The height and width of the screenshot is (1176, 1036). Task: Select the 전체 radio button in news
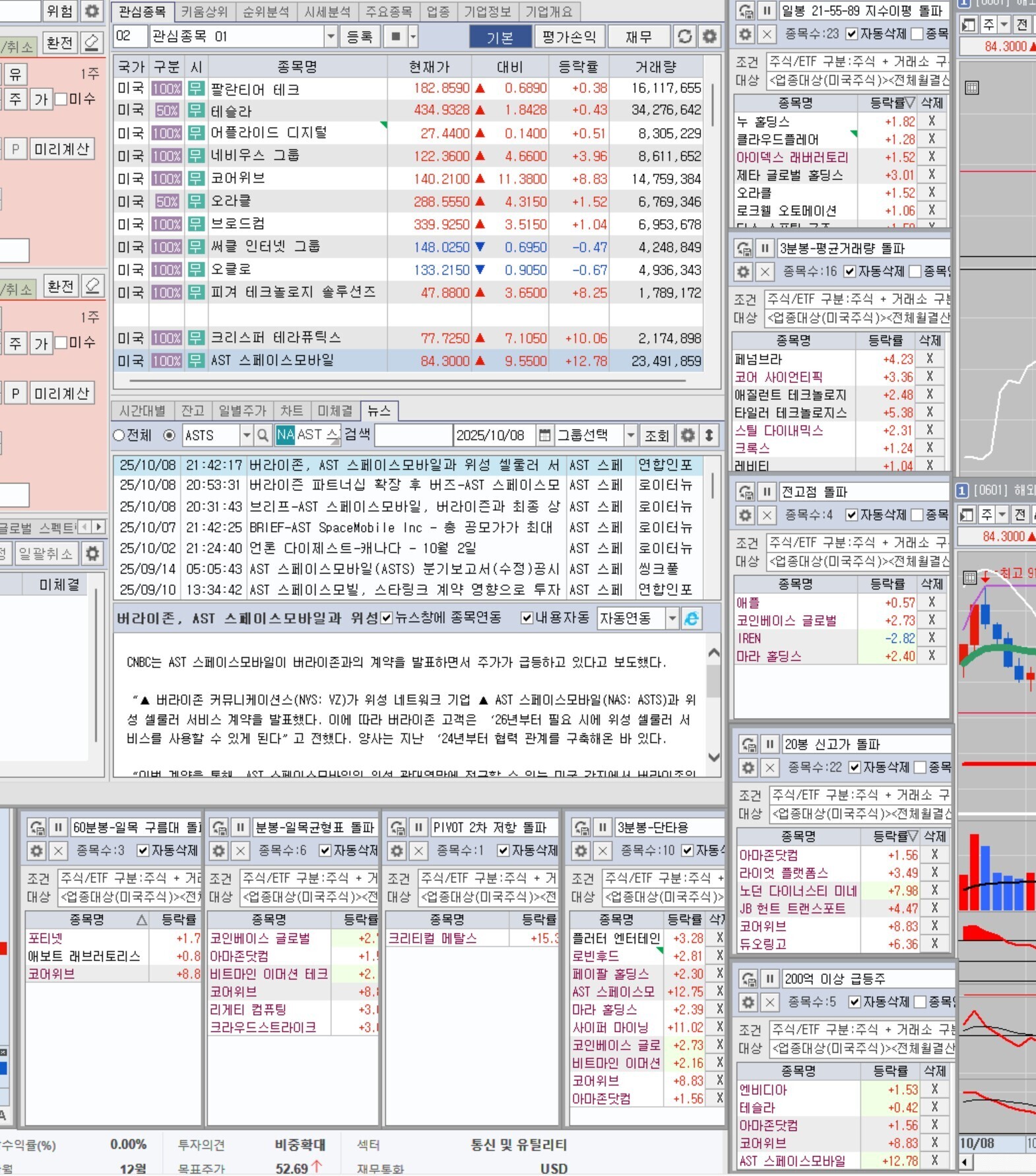(119, 436)
